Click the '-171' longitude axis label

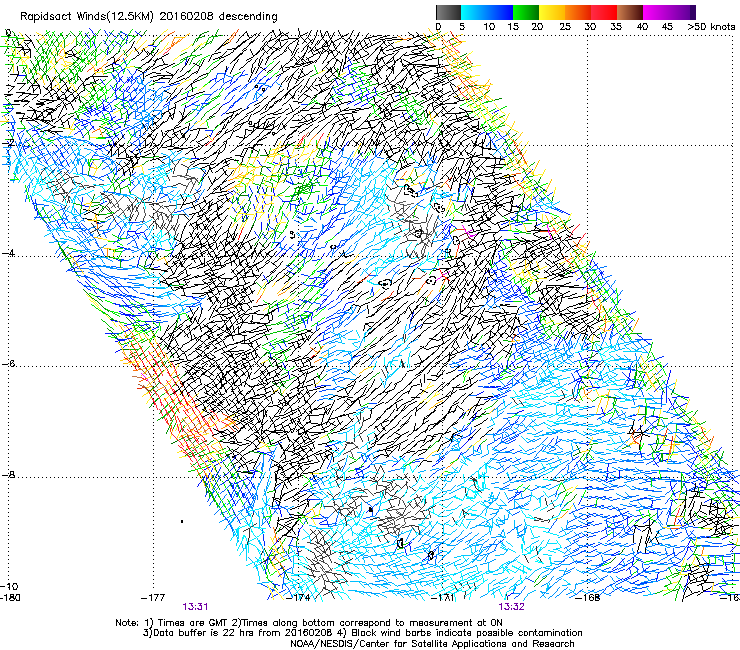click(x=443, y=597)
